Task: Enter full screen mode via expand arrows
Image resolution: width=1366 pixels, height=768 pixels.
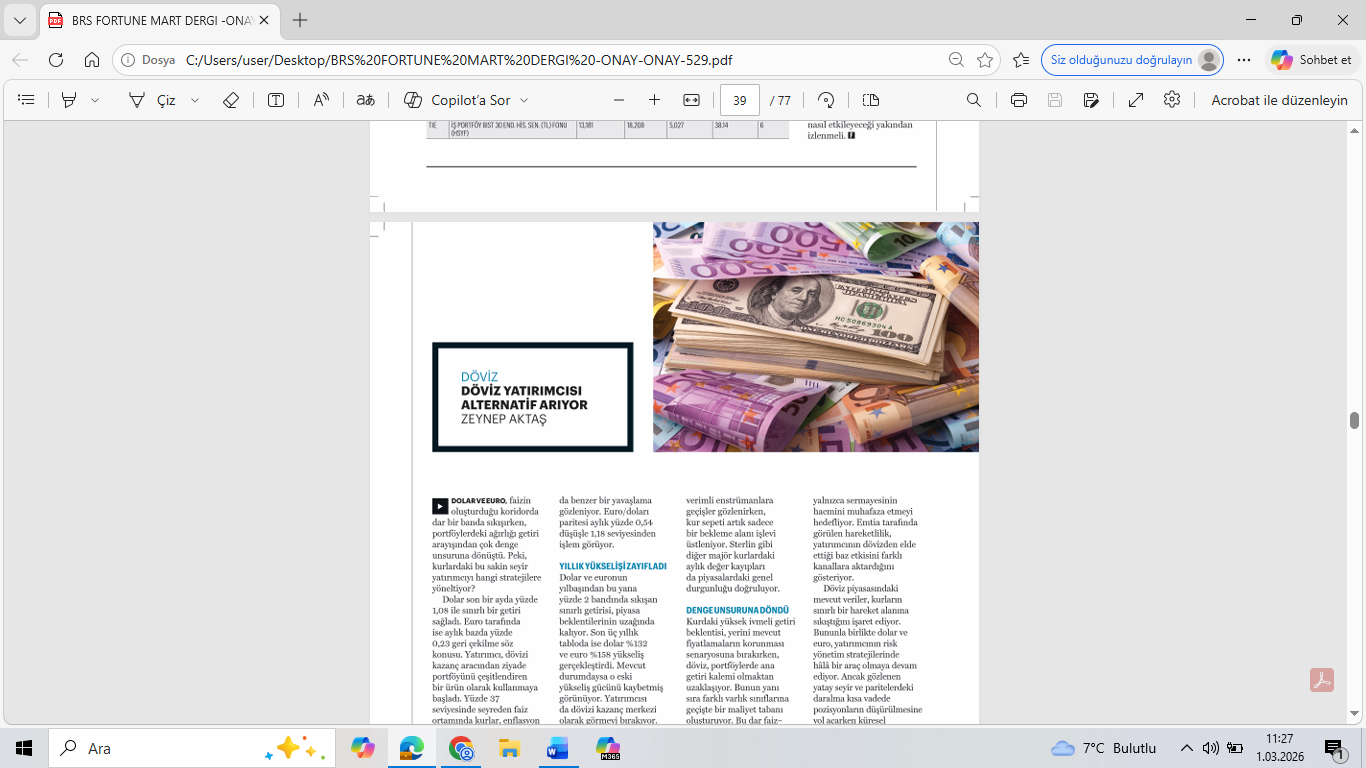Action: (1136, 100)
